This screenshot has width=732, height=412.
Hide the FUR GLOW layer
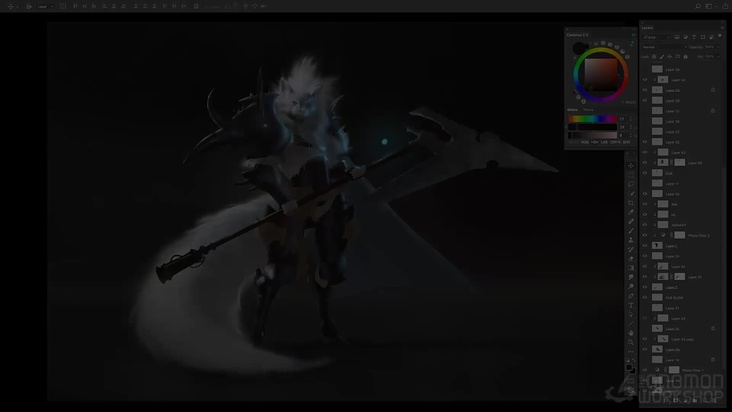[x=645, y=297]
